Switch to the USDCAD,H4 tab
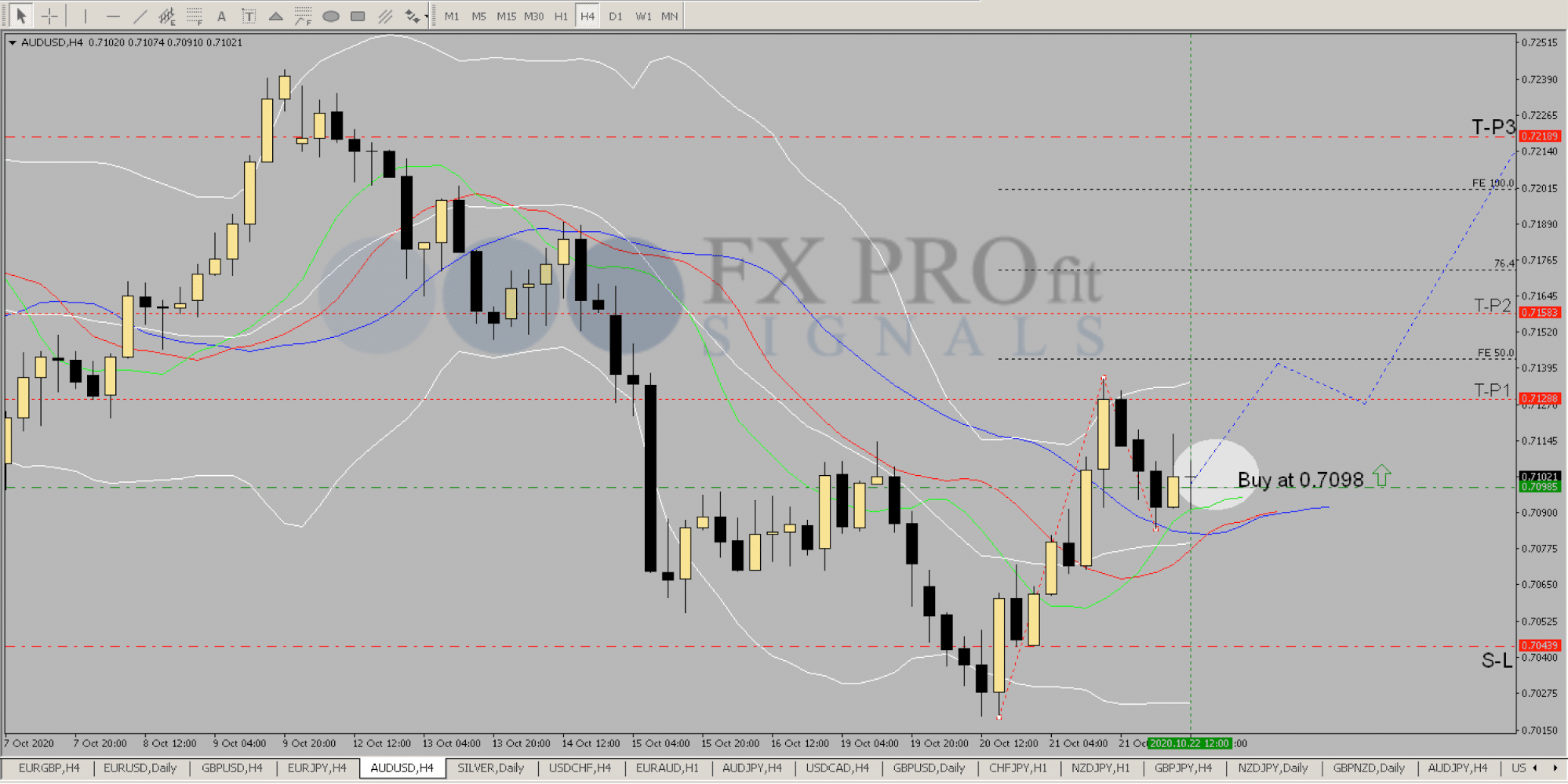Viewport: 1568px width, 784px height. (837, 768)
